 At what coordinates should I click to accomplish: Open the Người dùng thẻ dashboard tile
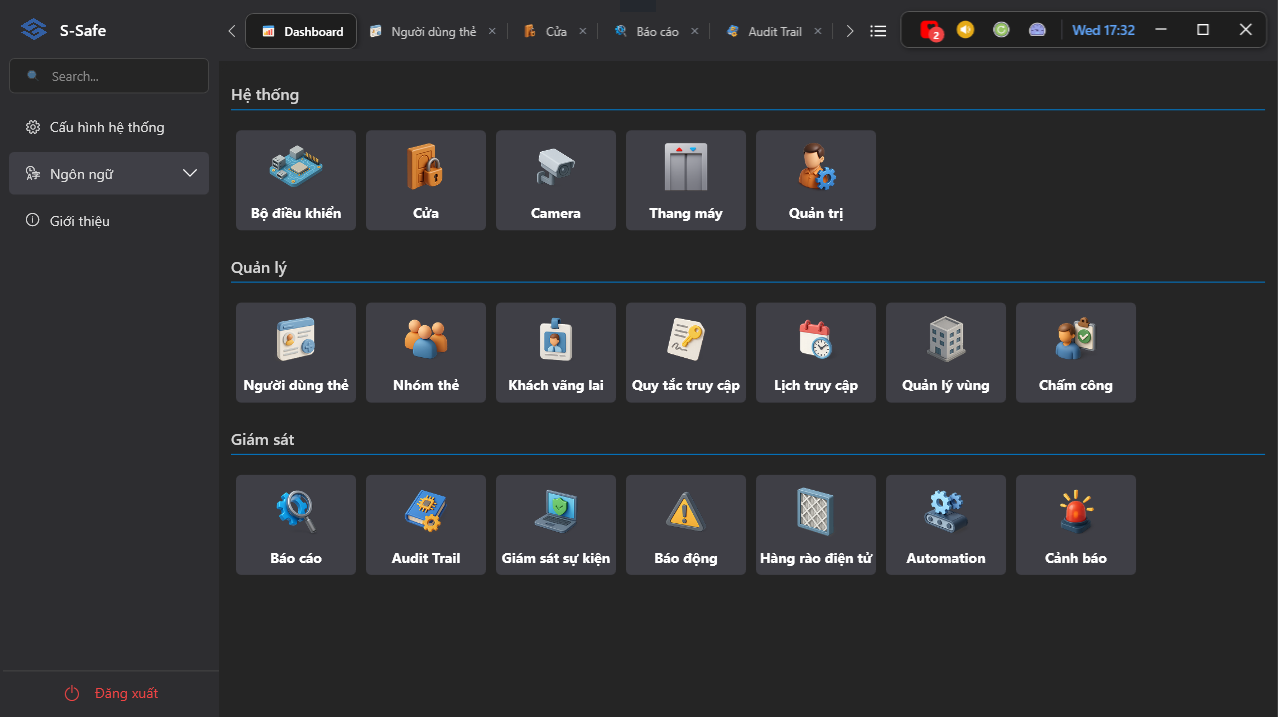point(296,353)
